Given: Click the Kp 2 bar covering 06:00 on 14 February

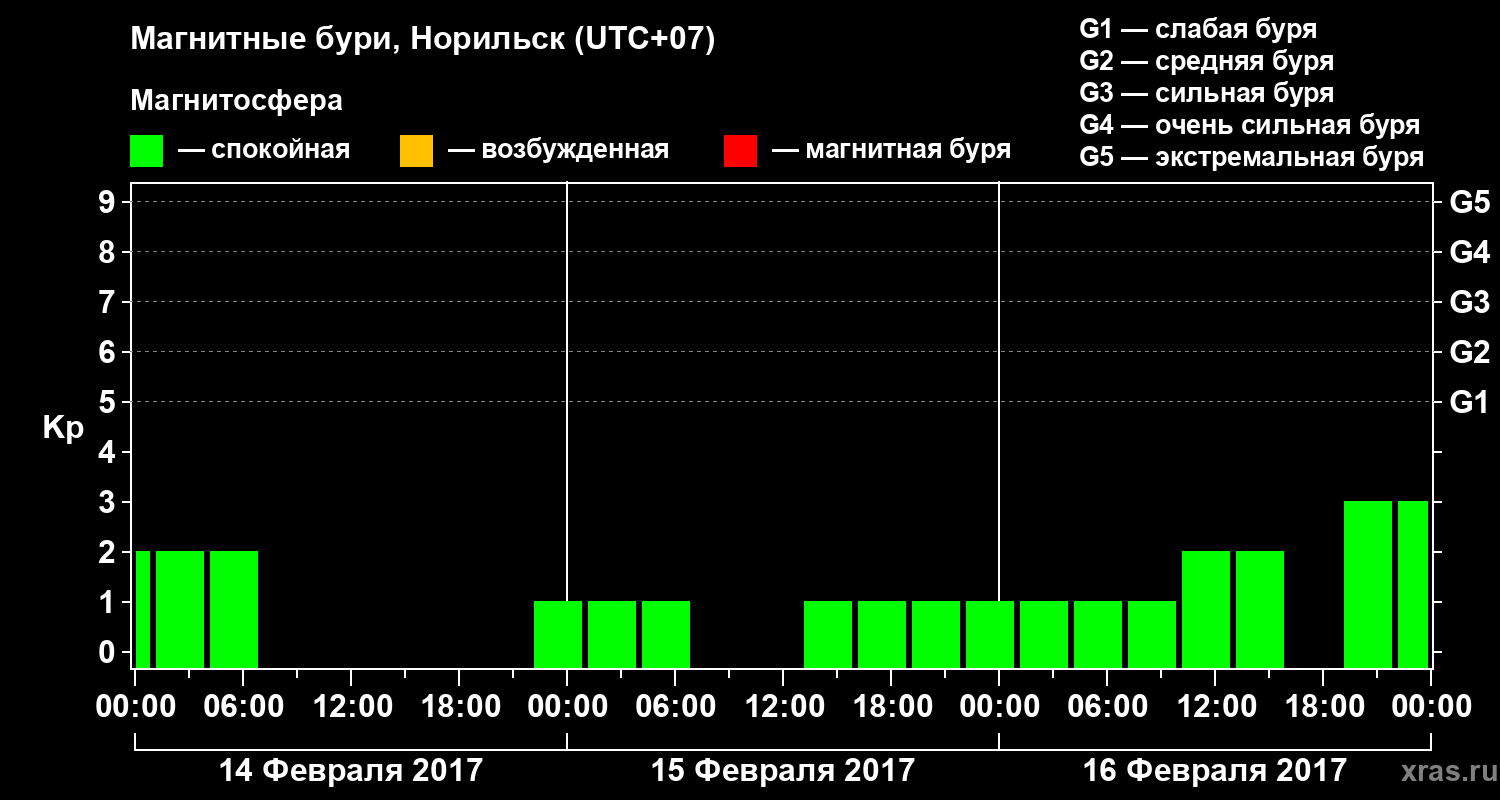Looking at the screenshot, I should pos(234,609).
